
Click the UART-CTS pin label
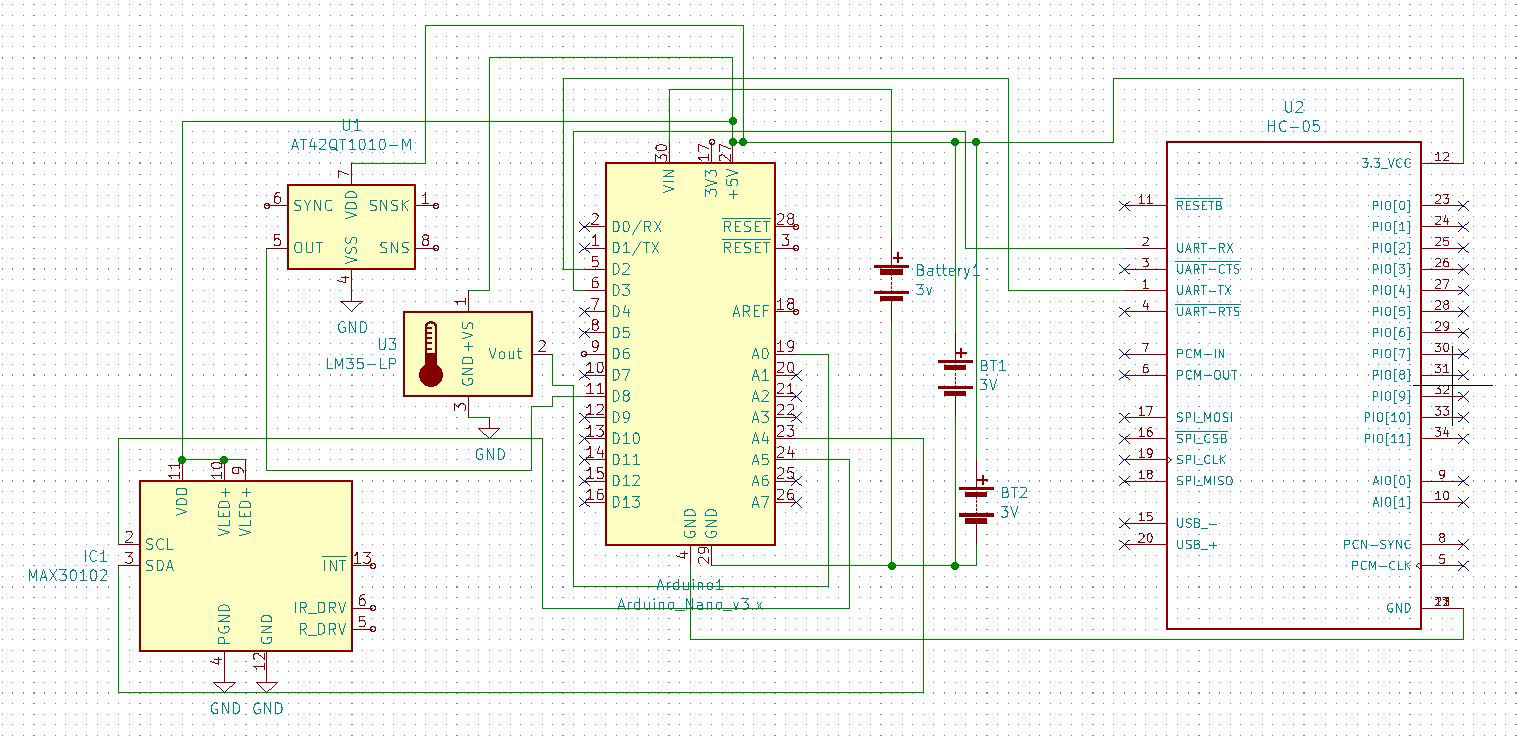pos(1208,269)
